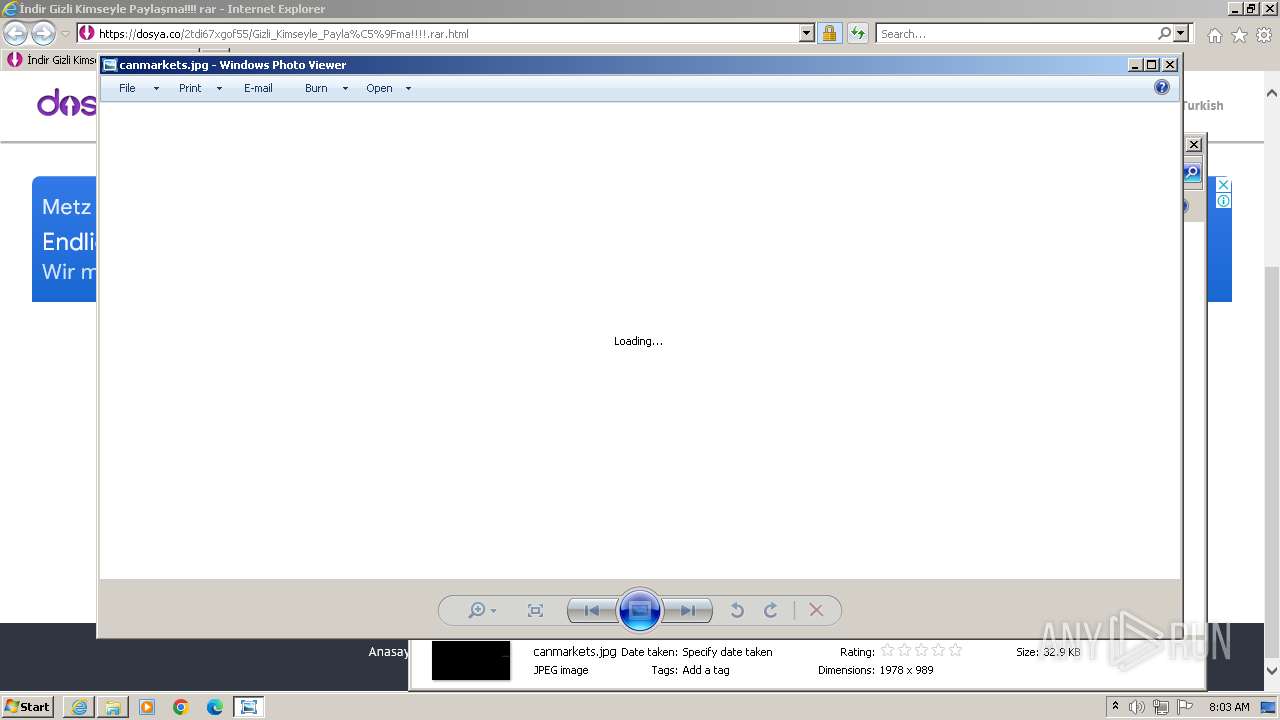Click the ad info icon
The height and width of the screenshot is (720, 1280).
(1223, 200)
